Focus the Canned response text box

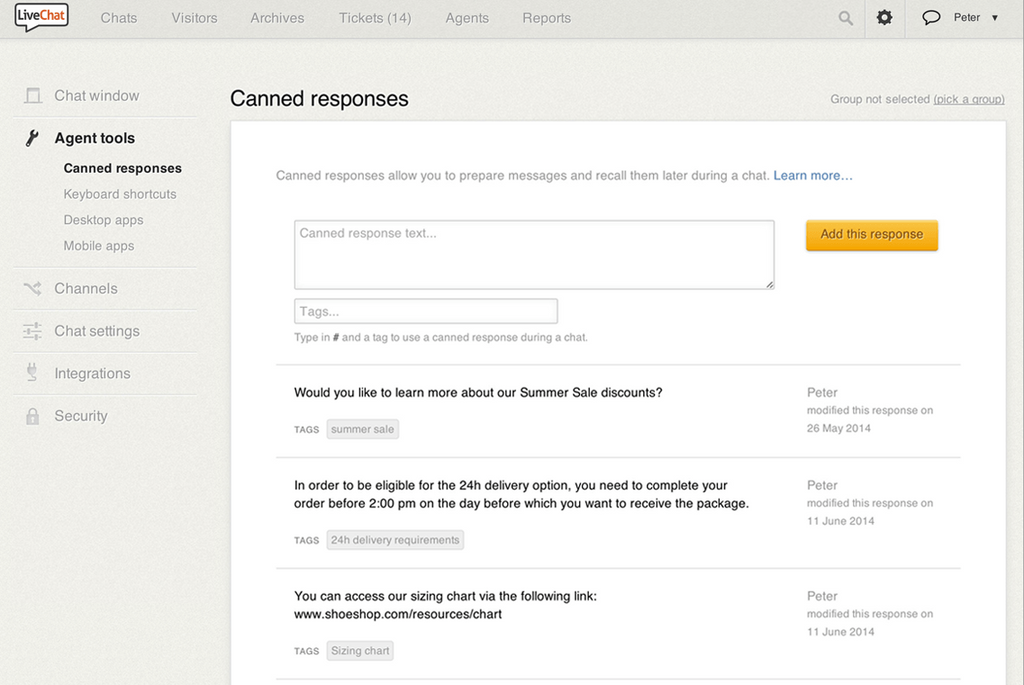coord(534,255)
